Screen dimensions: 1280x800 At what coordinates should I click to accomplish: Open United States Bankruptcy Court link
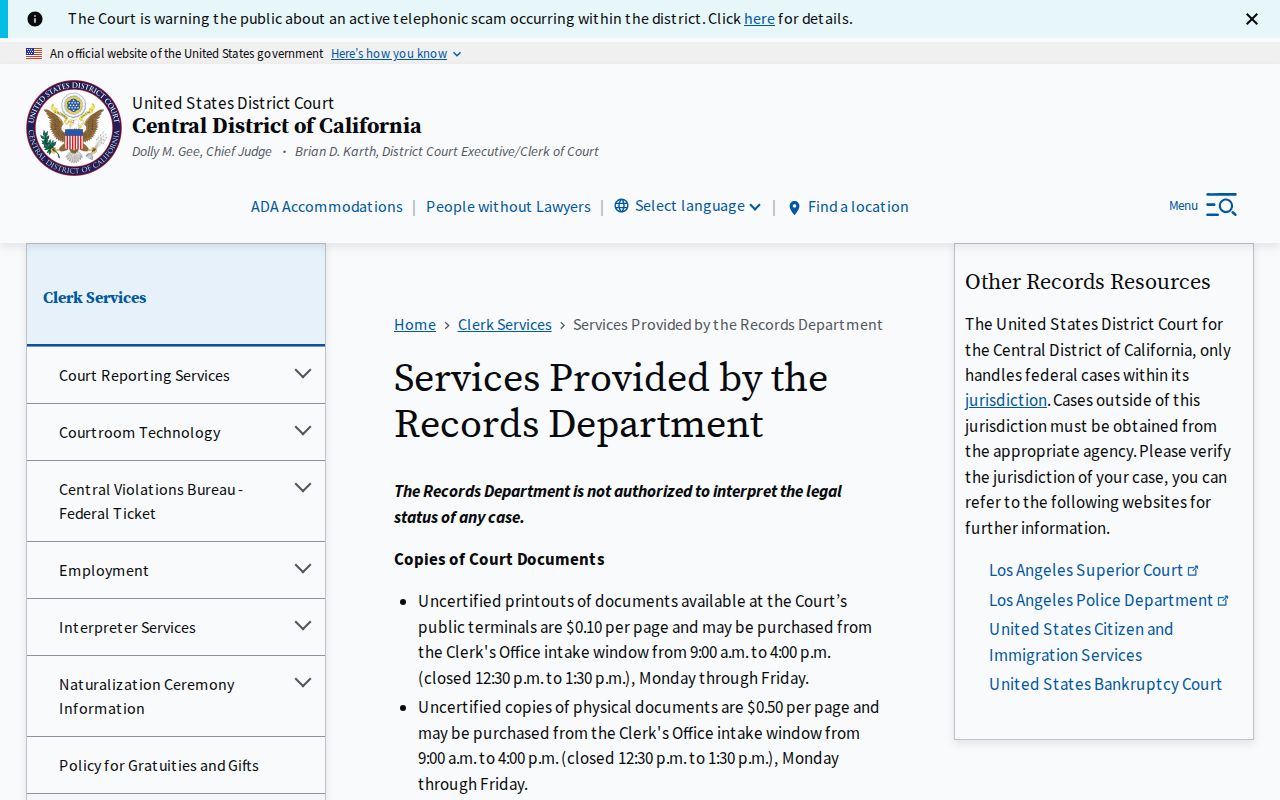tap(1106, 684)
